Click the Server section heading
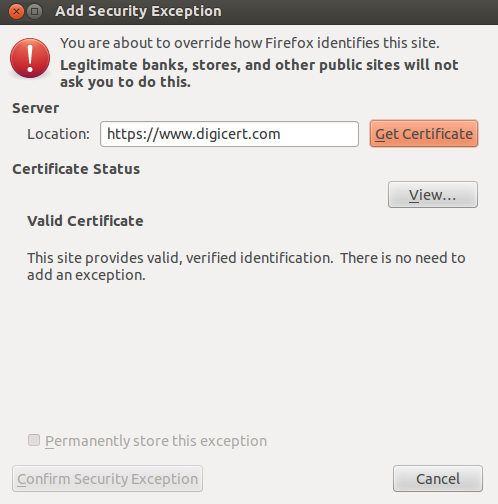Viewport: 498px width, 504px height. tap(36, 108)
